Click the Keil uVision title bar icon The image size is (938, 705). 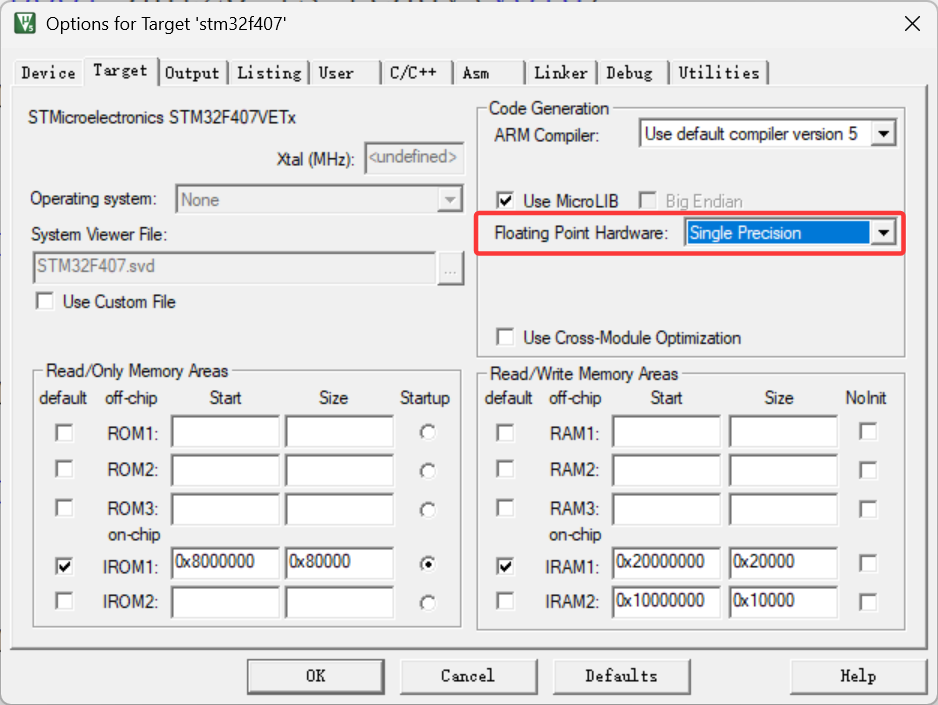coord(25,23)
